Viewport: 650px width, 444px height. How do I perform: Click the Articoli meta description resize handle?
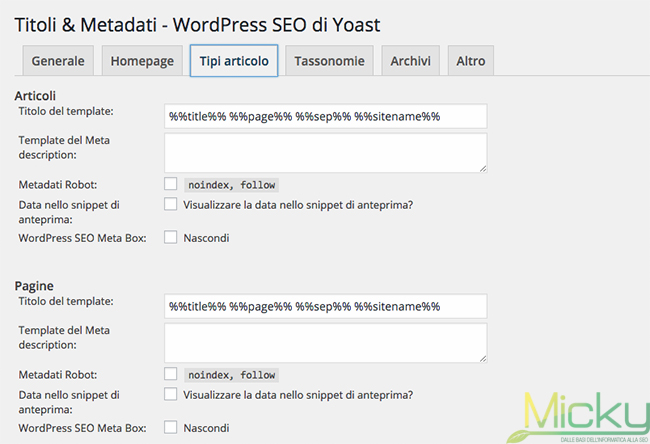[x=482, y=167]
